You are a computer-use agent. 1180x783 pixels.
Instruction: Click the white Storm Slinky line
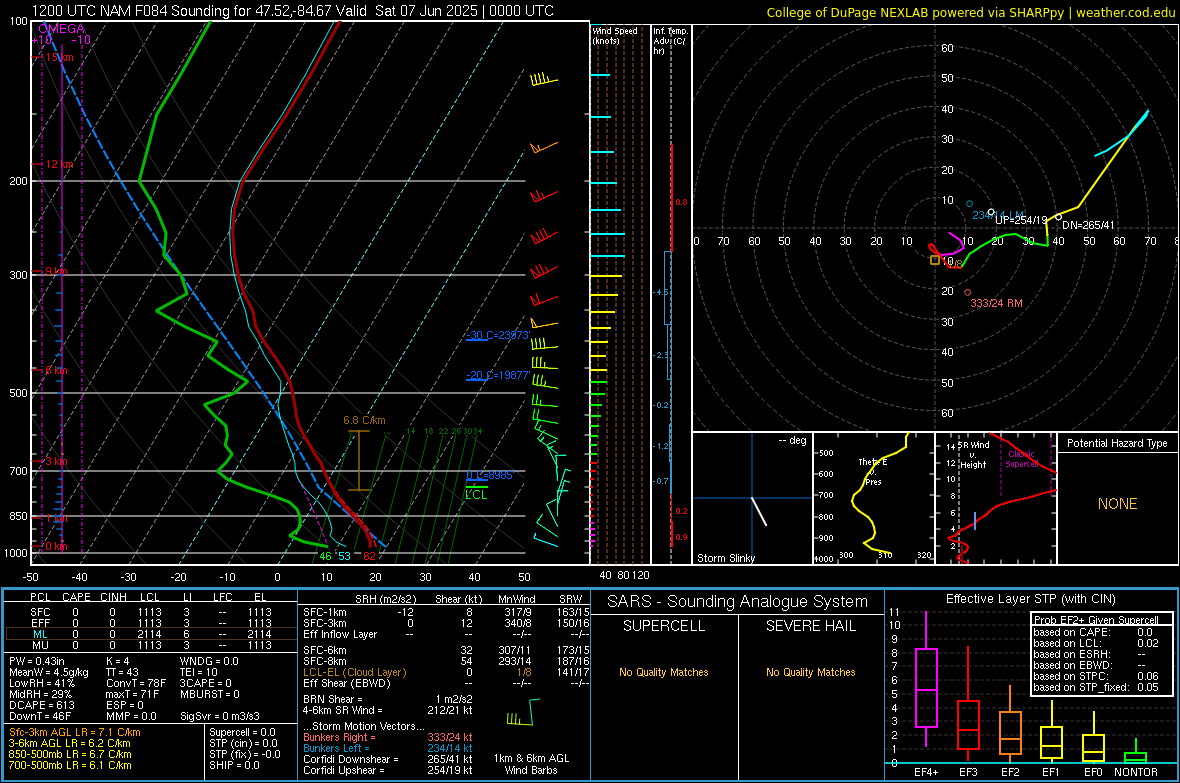pyautogui.click(x=759, y=511)
